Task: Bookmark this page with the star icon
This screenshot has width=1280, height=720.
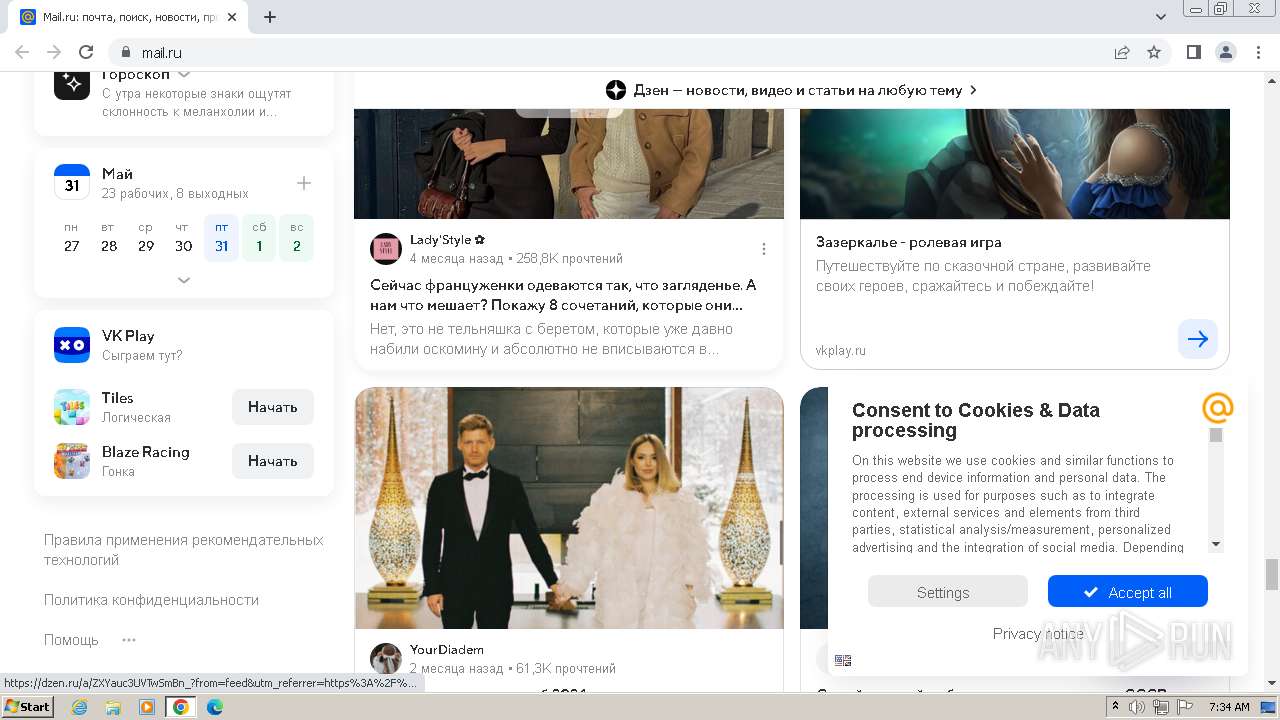Action: click(1154, 52)
